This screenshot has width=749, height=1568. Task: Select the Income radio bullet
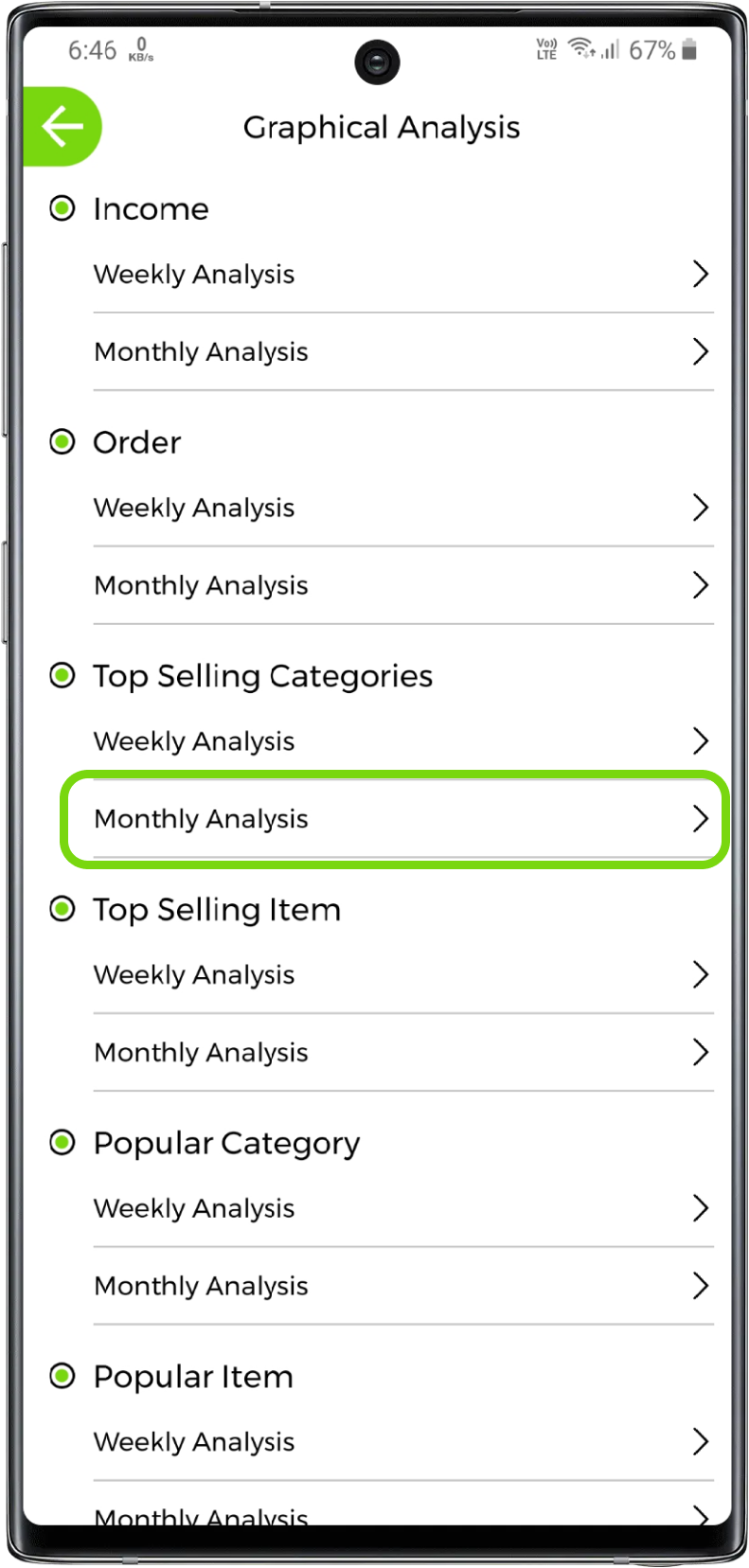62,208
